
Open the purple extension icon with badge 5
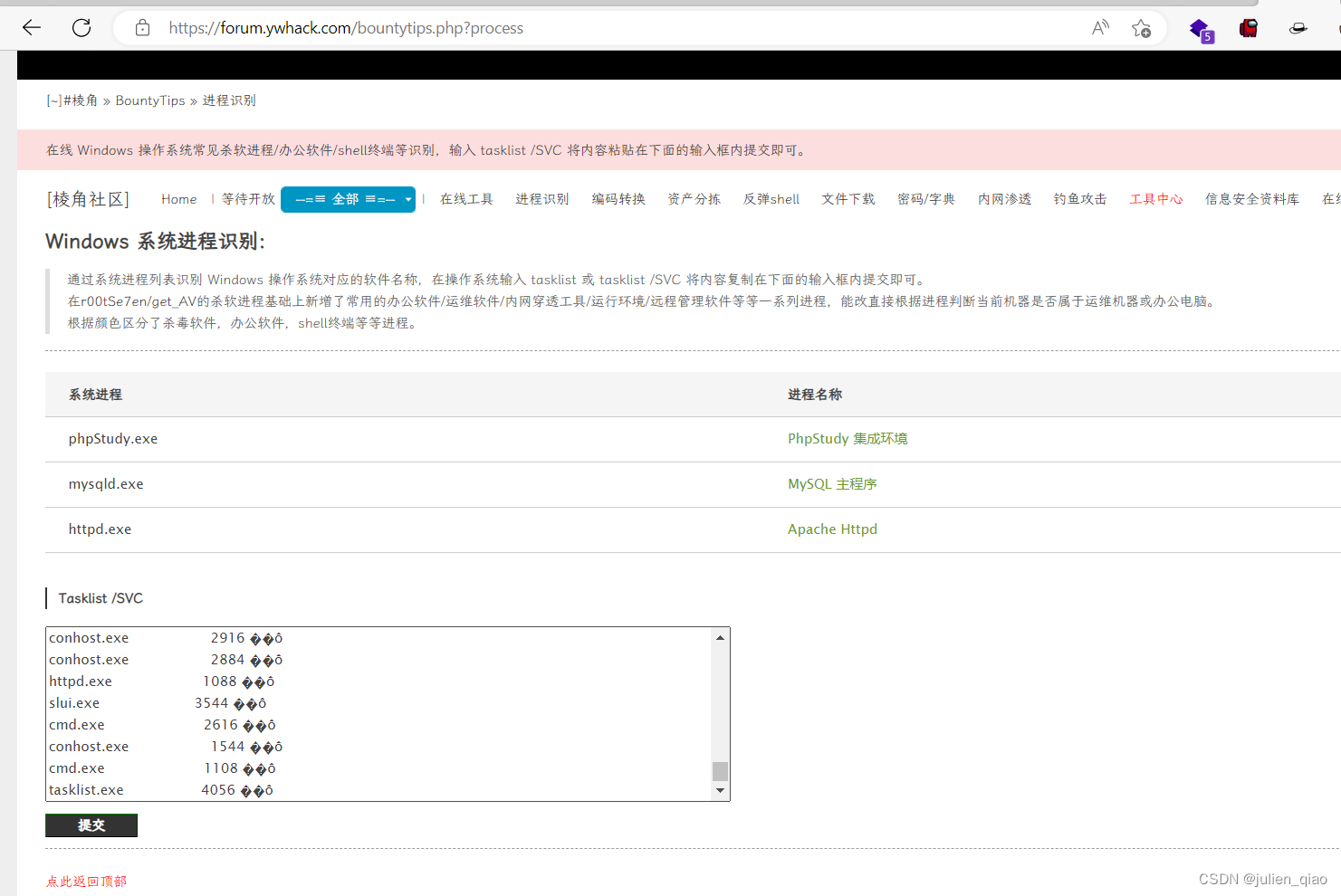[x=1201, y=29]
